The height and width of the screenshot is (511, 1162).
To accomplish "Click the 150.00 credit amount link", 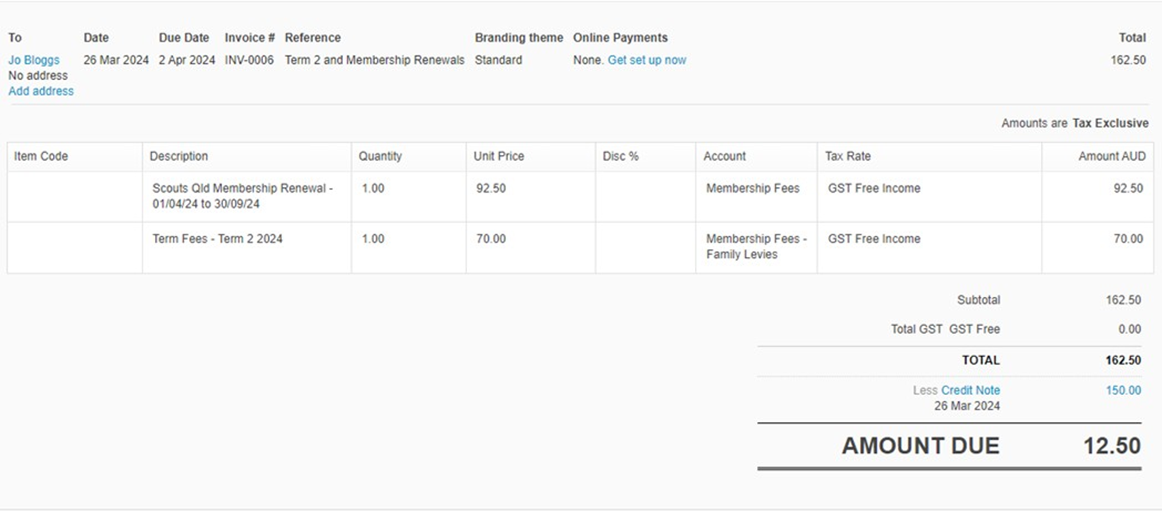I will 1123,390.
